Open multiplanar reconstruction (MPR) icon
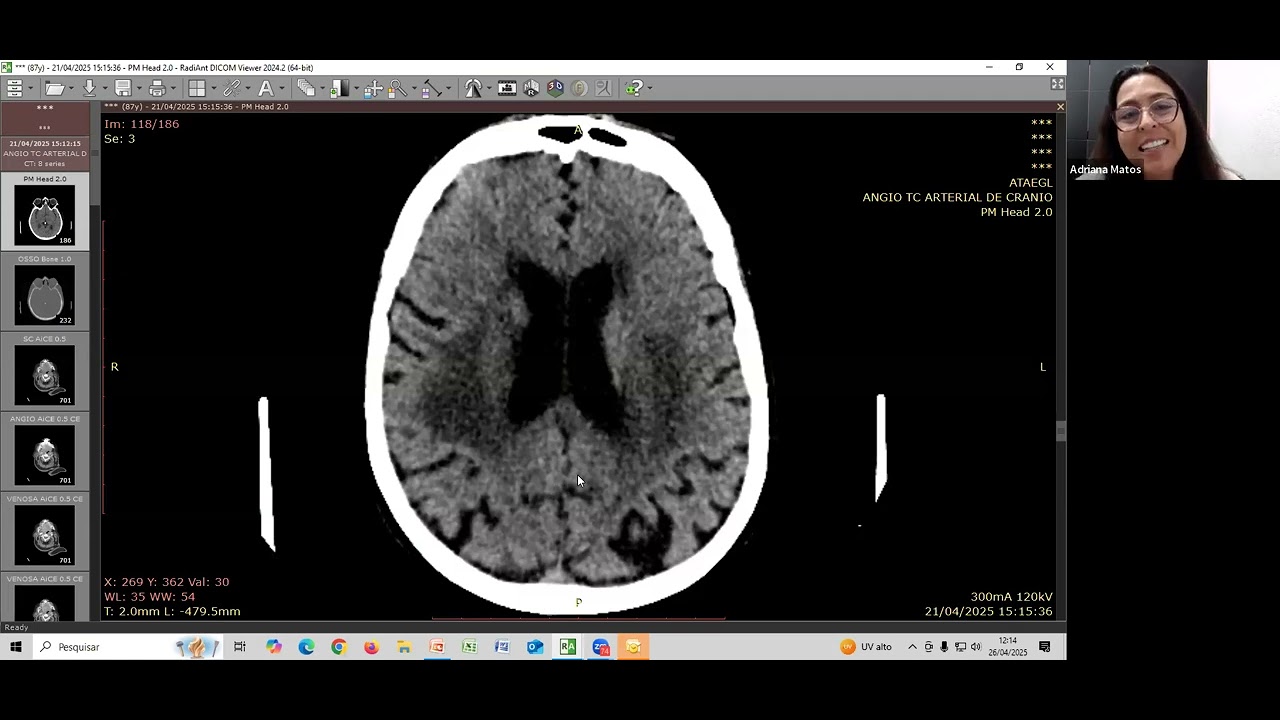The image size is (1280, 720). coord(531,89)
